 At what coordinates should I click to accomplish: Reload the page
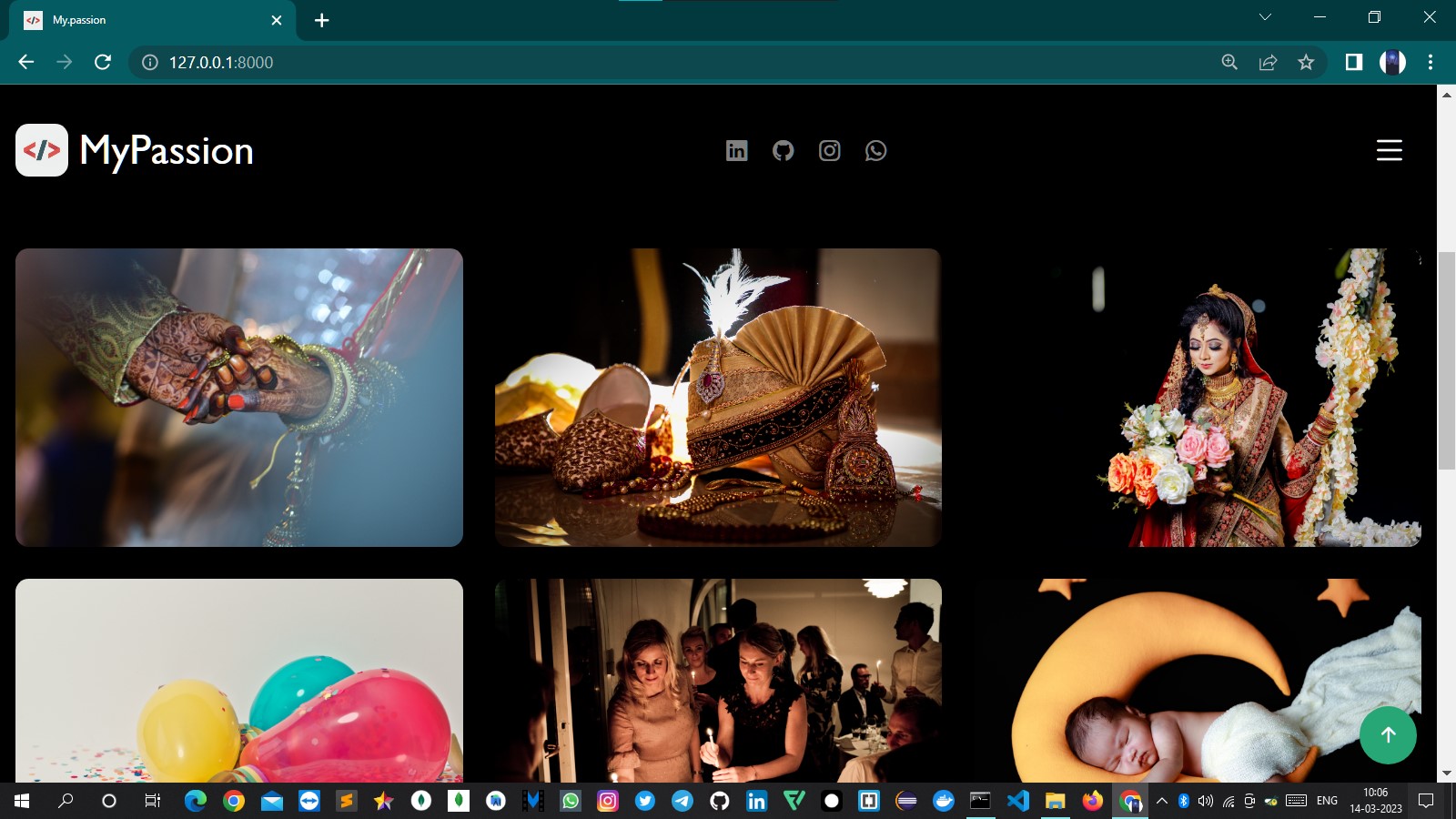click(103, 62)
